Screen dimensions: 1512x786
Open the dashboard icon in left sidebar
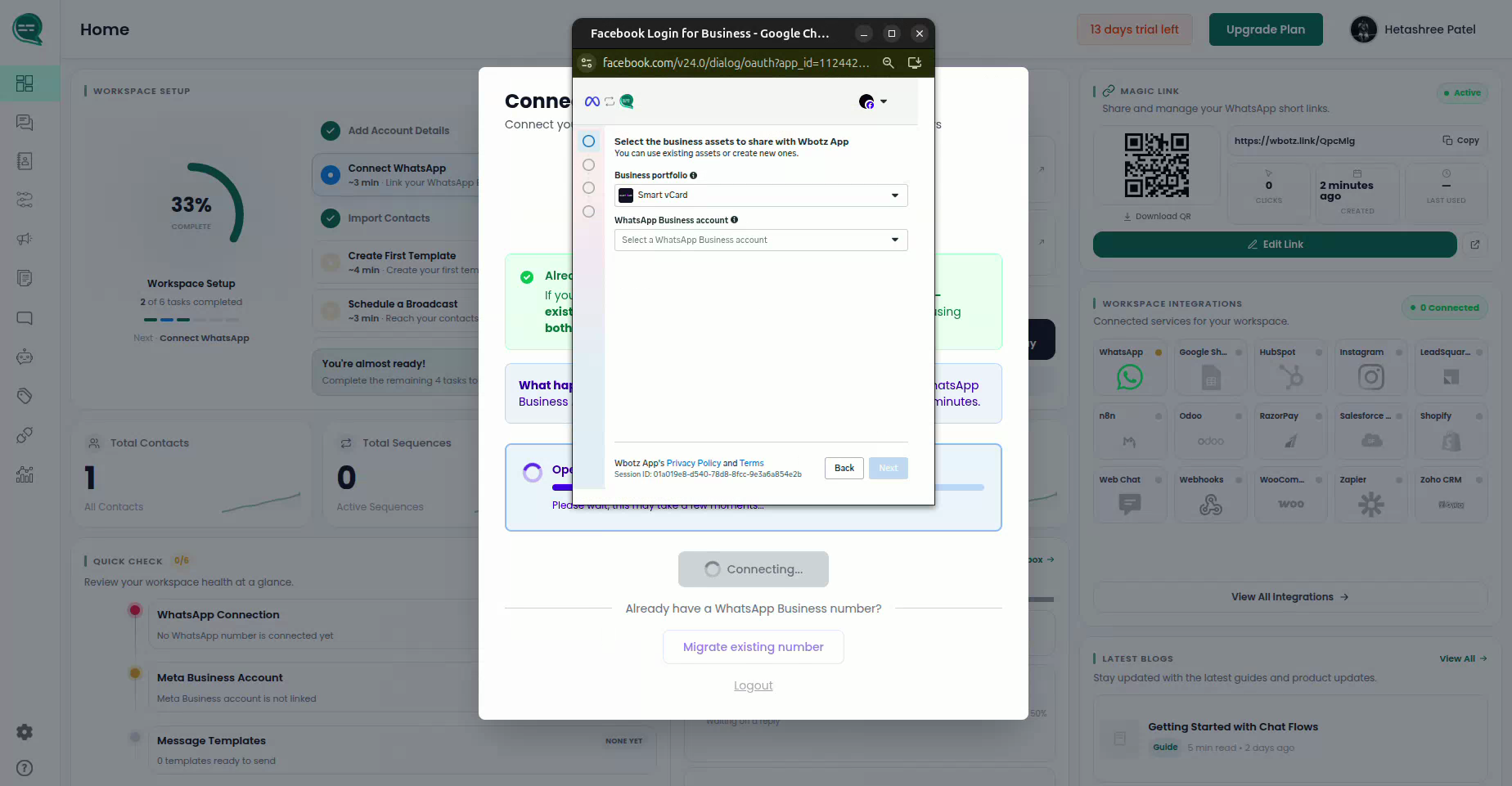pyautogui.click(x=25, y=83)
